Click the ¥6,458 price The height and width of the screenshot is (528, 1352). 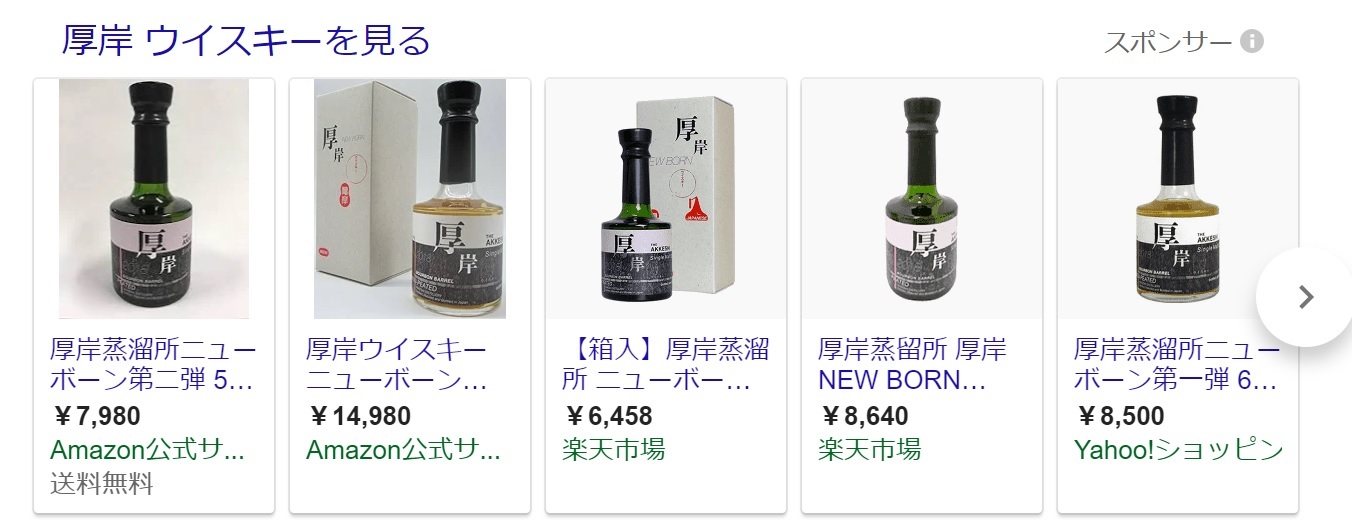tap(608, 416)
